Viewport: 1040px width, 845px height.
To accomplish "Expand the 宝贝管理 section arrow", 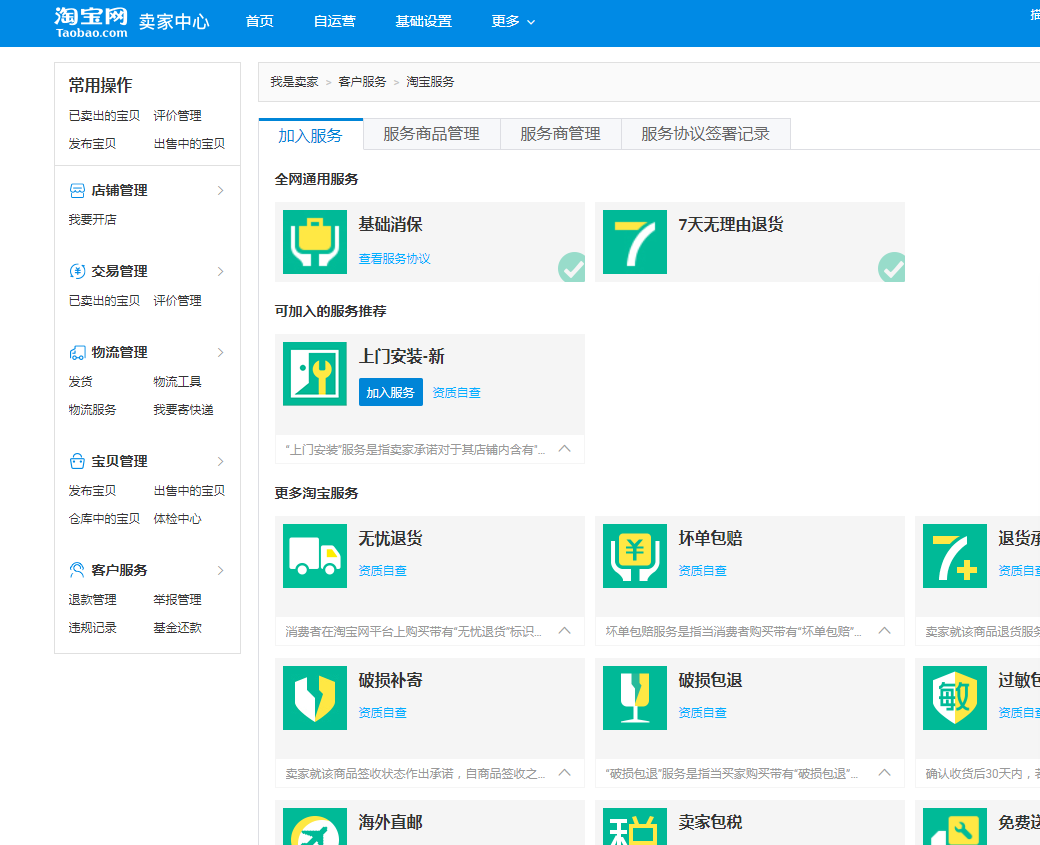I will coord(220,461).
